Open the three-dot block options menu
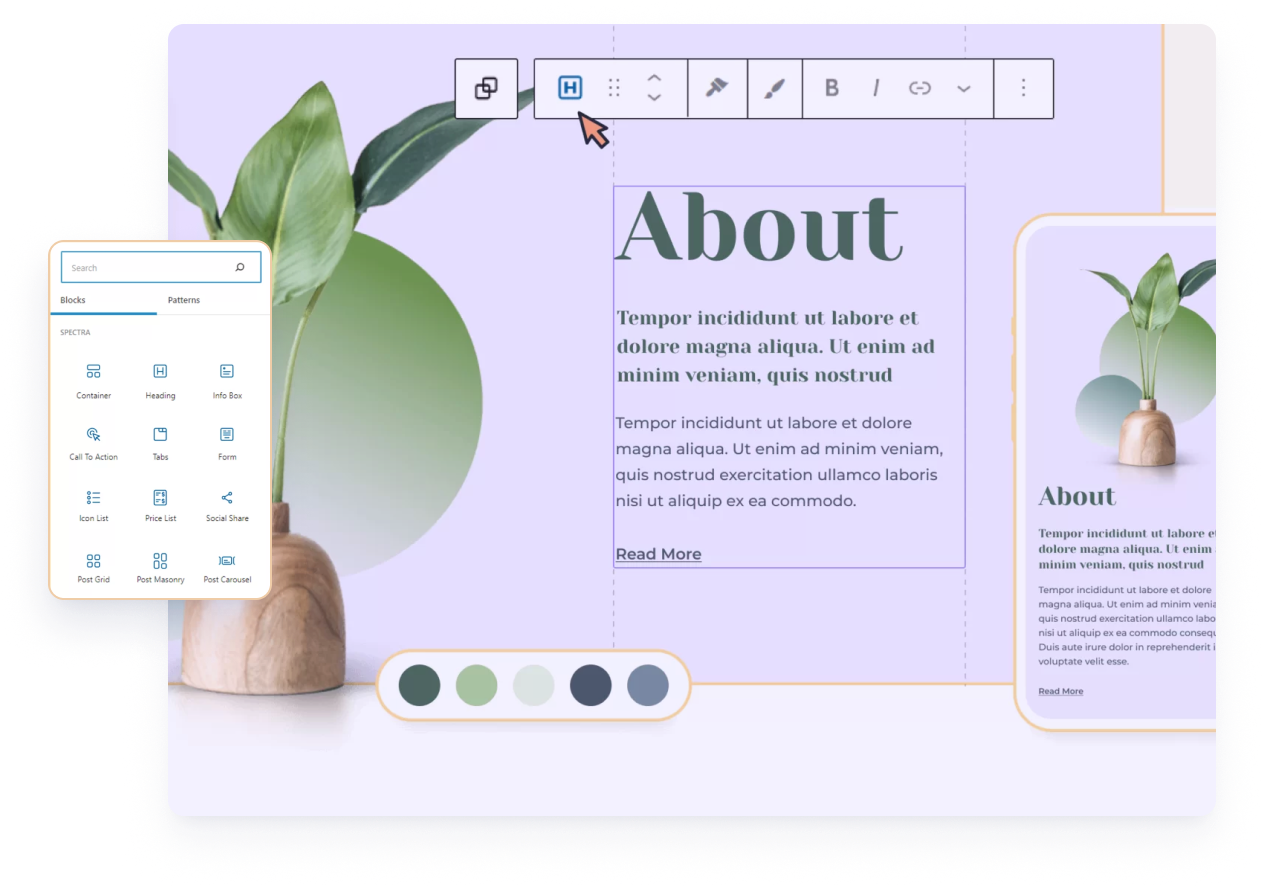Viewport: 1264px width, 888px height. [x=1023, y=88]
